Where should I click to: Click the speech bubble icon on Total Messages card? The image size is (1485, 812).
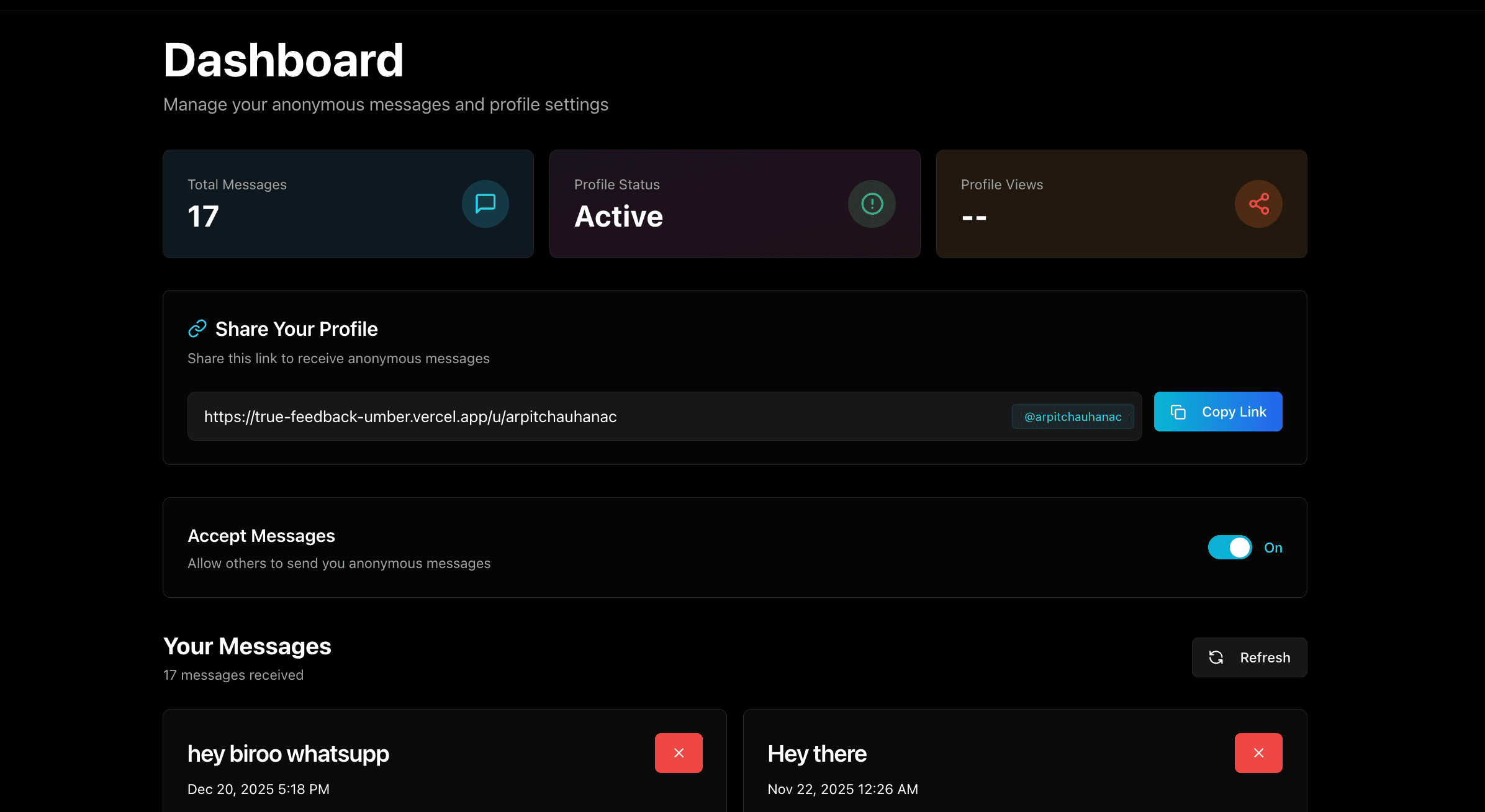coord(485,204)
